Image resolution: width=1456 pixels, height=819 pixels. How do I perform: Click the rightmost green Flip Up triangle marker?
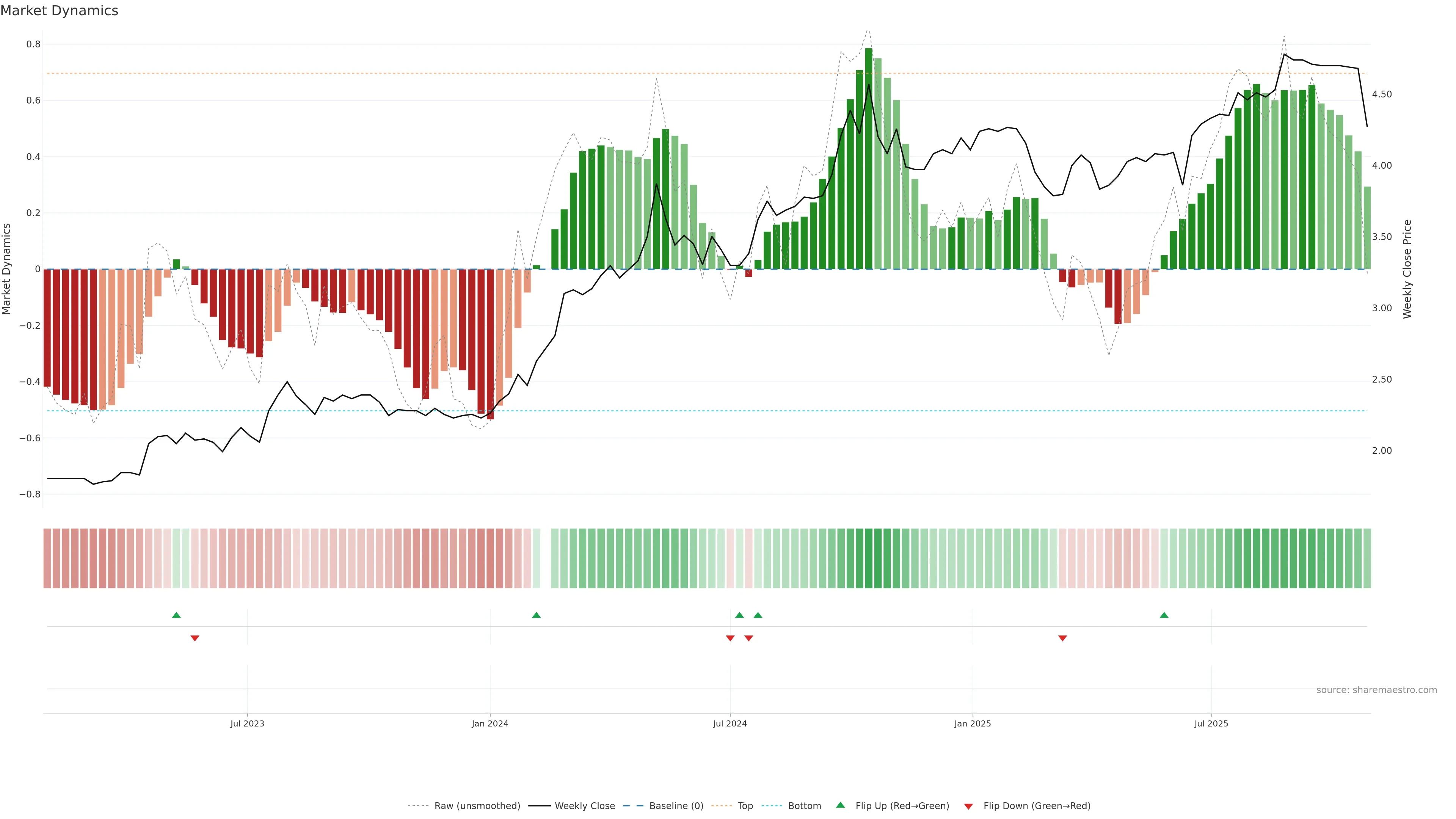tap(1164, 615)
